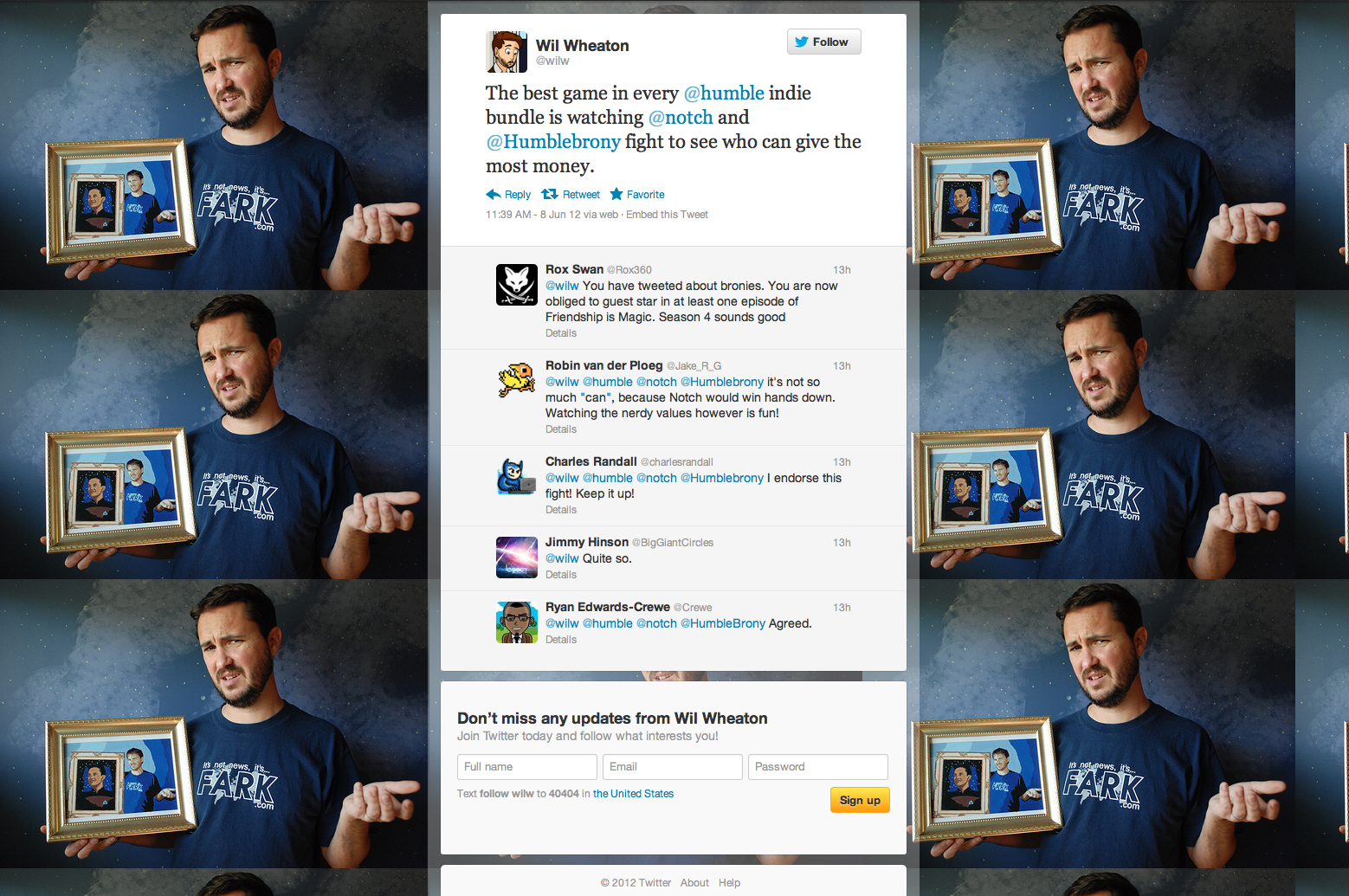Open @notch mention in Charles Randall's reply
This screenshot has width=1349, height=896.
tap(656, 478)
